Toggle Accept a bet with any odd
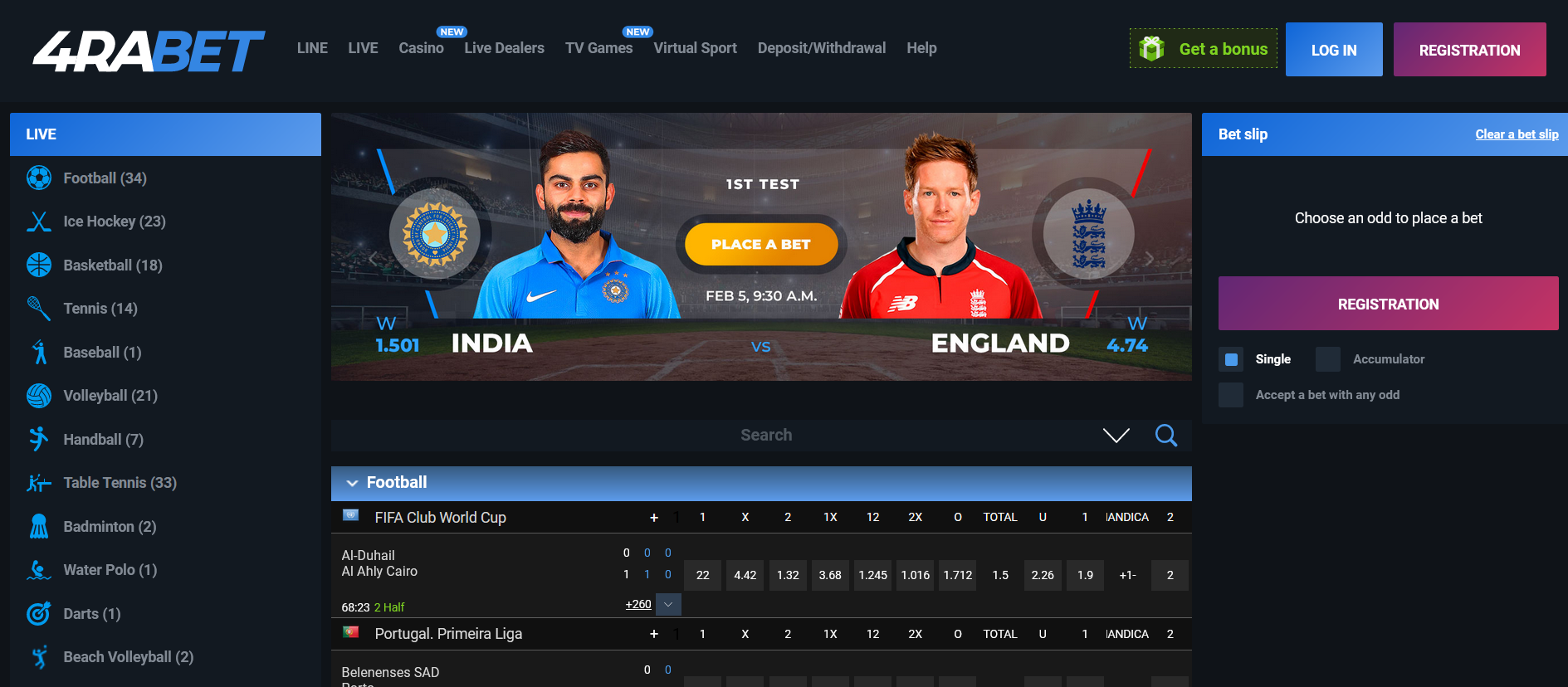The width and height of the screenshot is (1568, 687). pyautogui.click(x=1231, y=395)
